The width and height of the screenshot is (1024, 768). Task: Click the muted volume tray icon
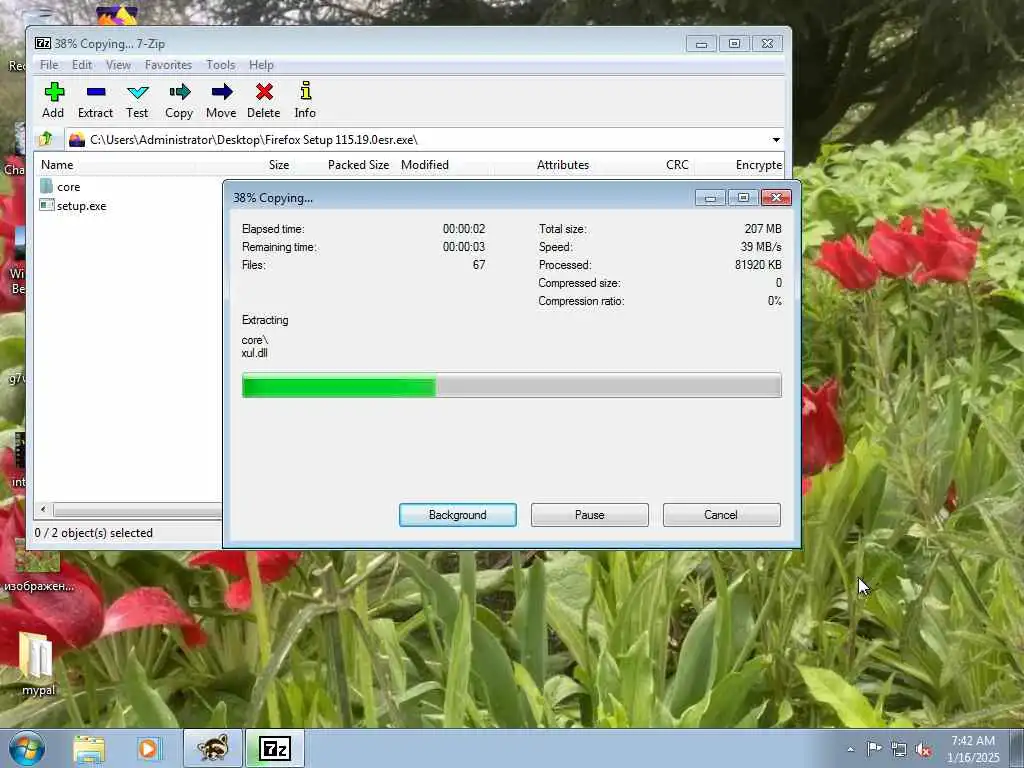(923, 750)
